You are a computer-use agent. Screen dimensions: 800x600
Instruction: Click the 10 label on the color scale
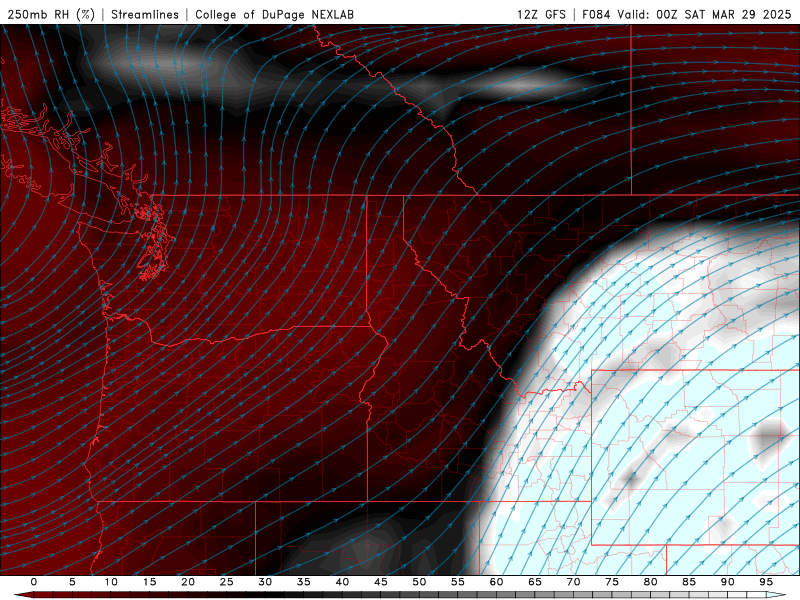pos(111,582)
